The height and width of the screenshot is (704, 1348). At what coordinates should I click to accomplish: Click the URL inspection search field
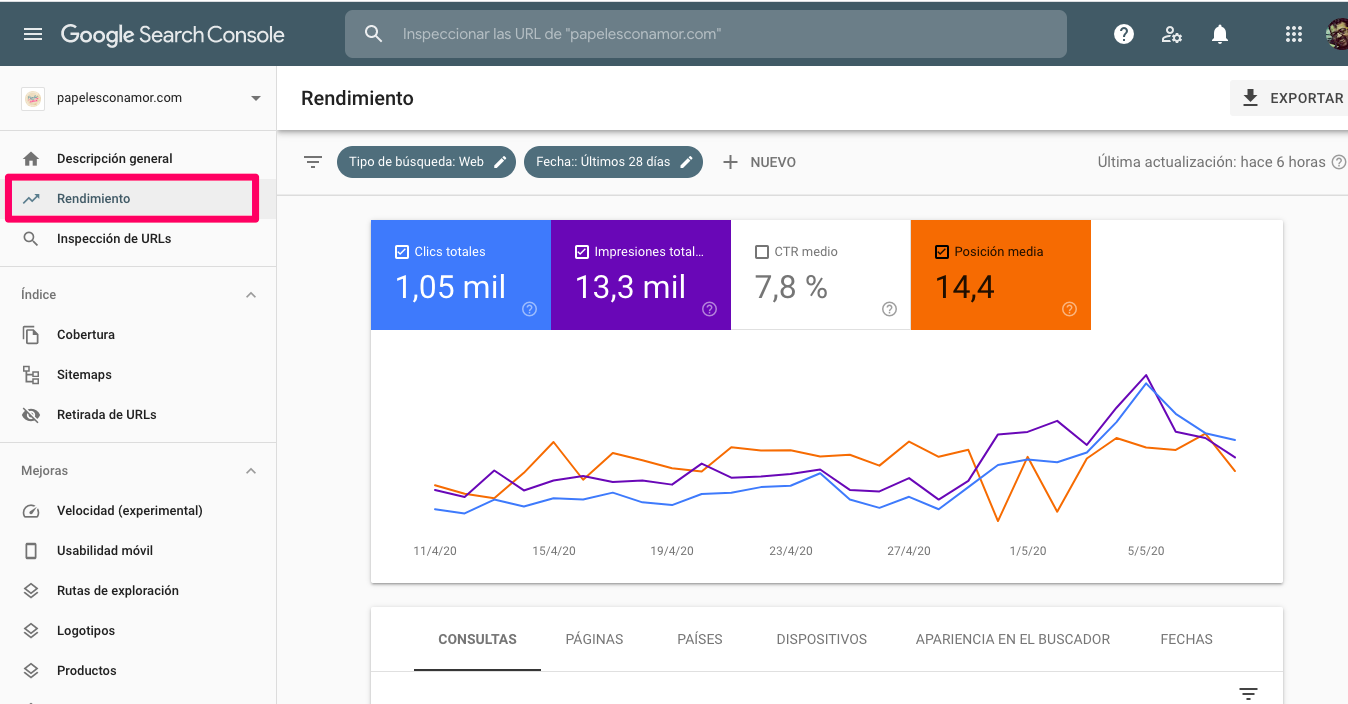pos(706,34)
